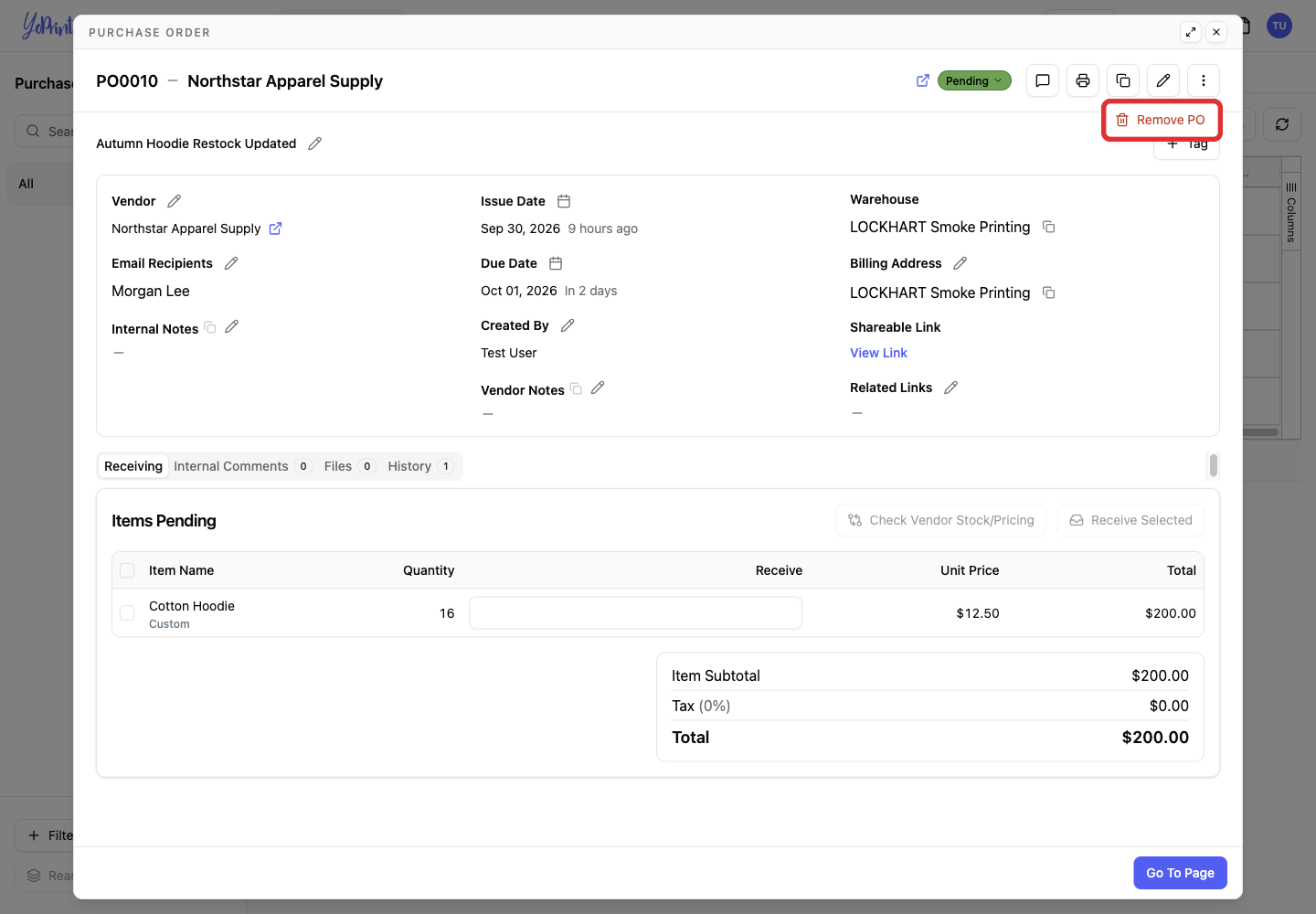Open the comments speech bubble icon

[x=1043, y=80]
